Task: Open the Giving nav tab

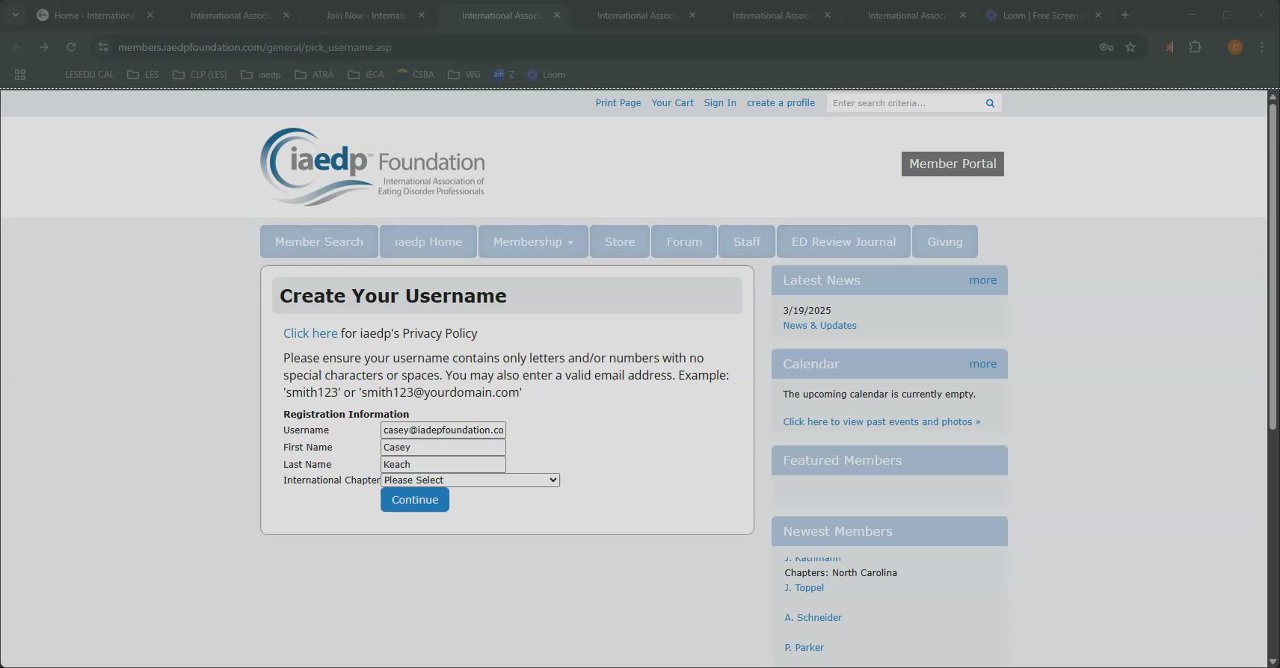Action: [x=945, y=242]
